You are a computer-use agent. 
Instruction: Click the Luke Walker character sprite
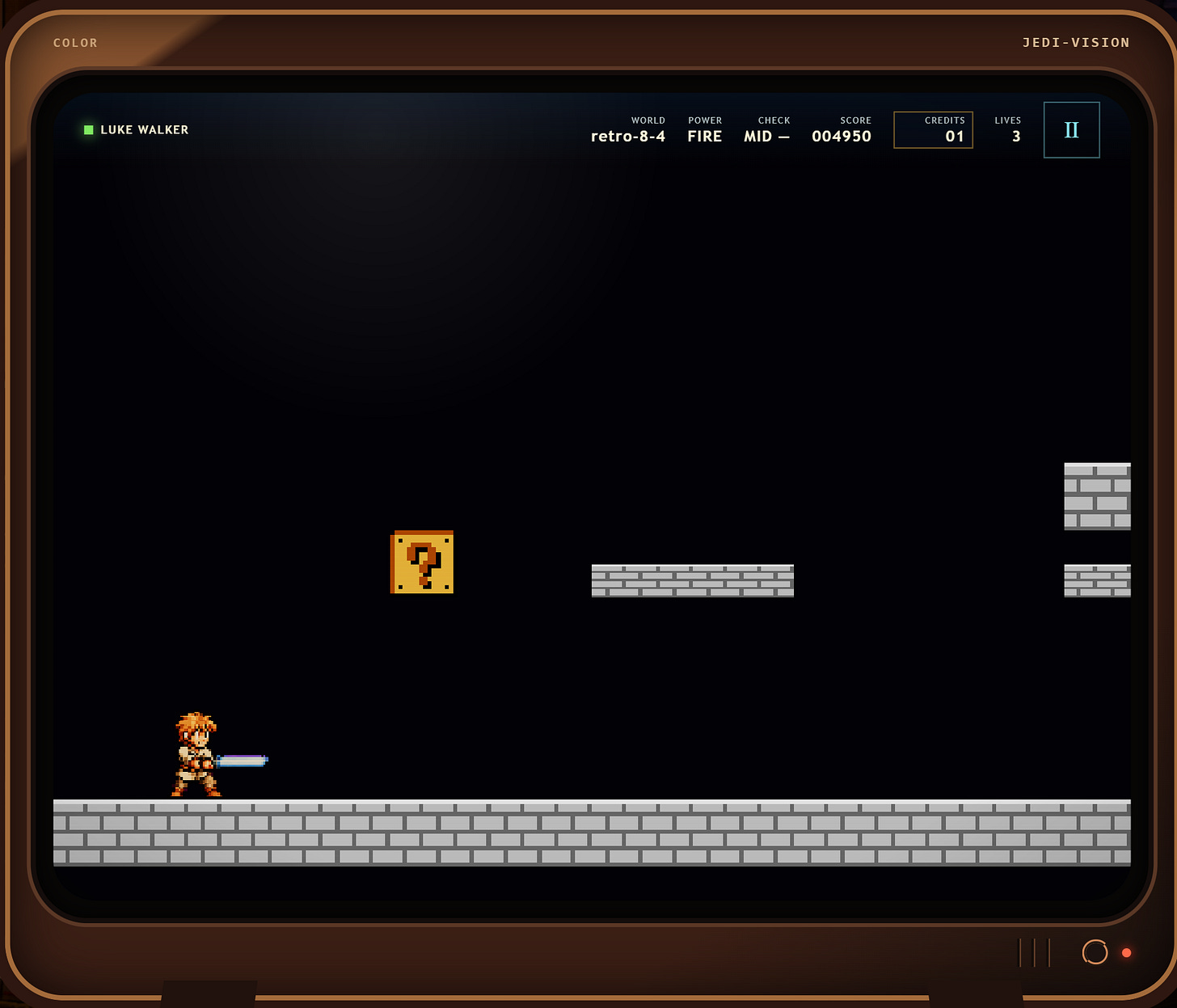click(196, 755)
